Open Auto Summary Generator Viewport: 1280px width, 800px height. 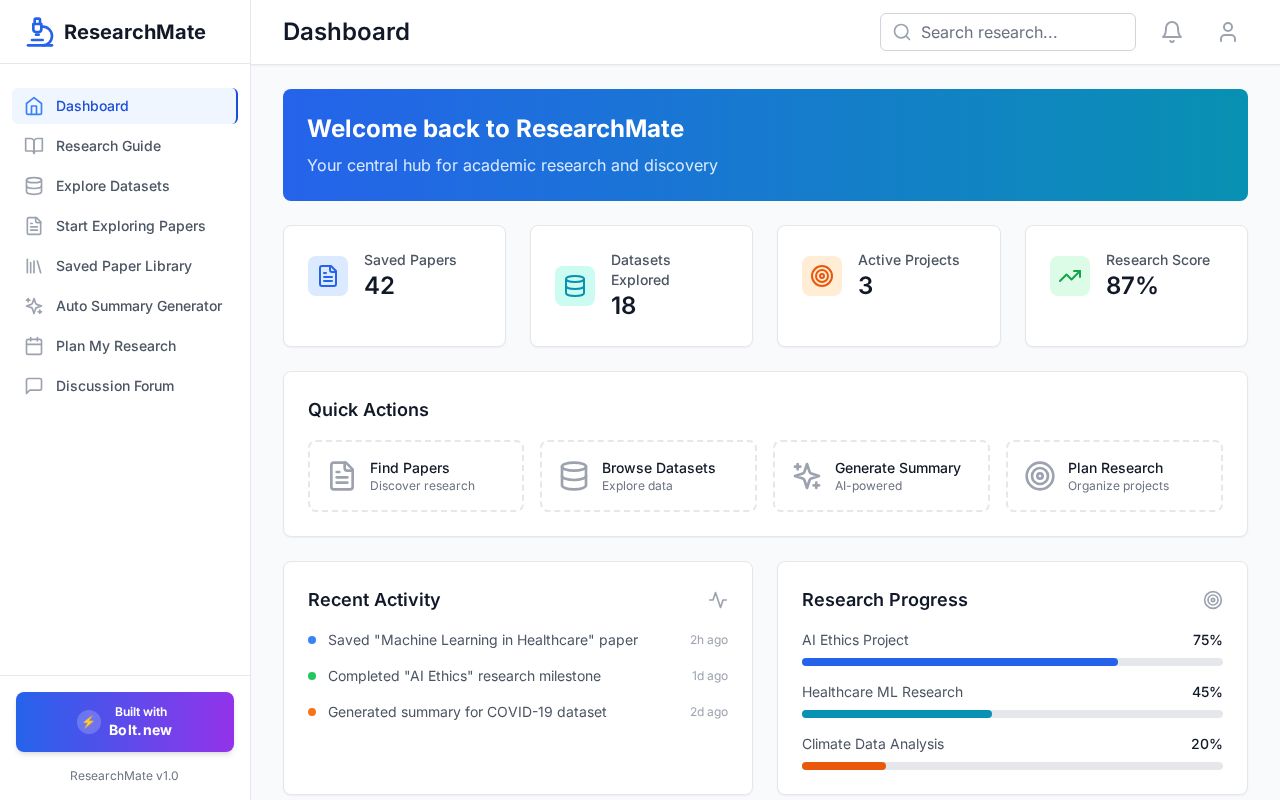point(125,306)
